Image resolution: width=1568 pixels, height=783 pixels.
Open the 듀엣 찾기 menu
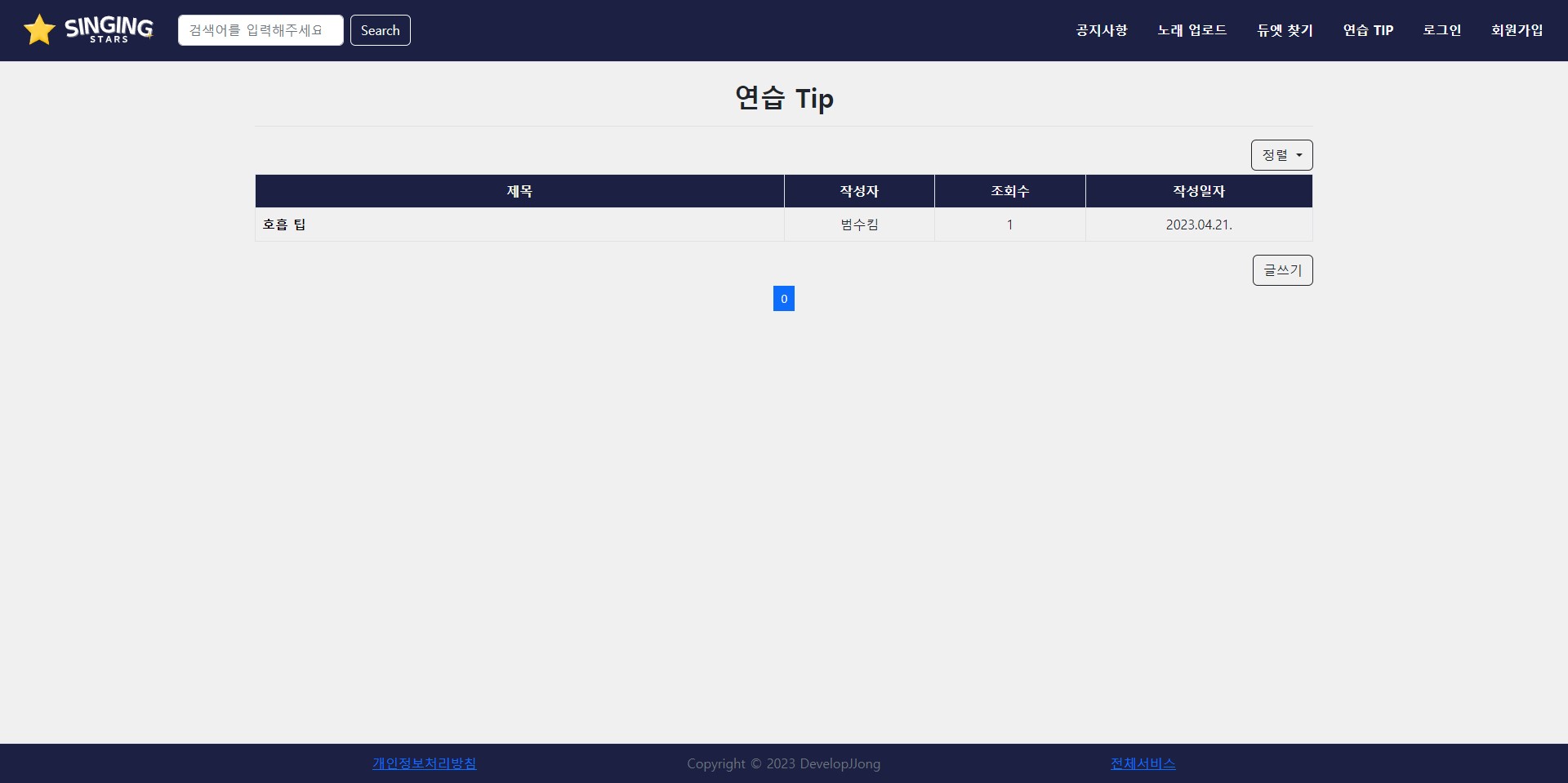[1284, 30]
